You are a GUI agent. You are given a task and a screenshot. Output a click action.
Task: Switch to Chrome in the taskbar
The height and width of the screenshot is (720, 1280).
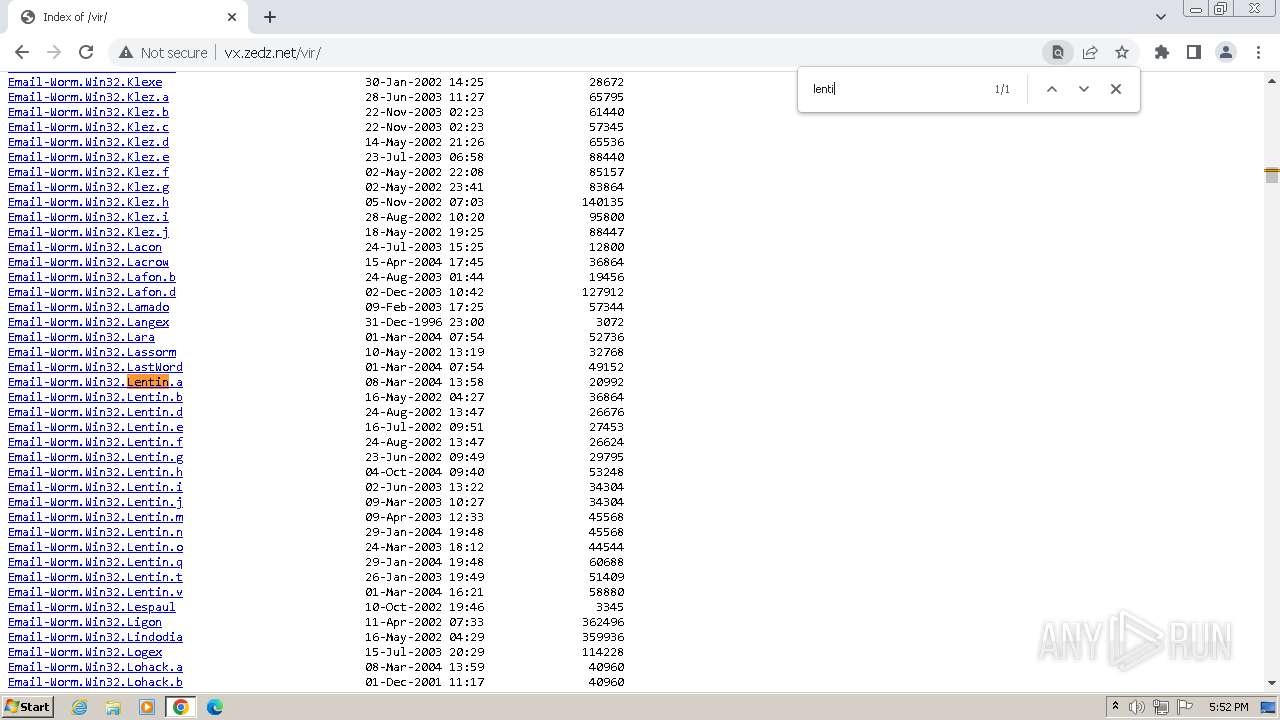[181, 707]
